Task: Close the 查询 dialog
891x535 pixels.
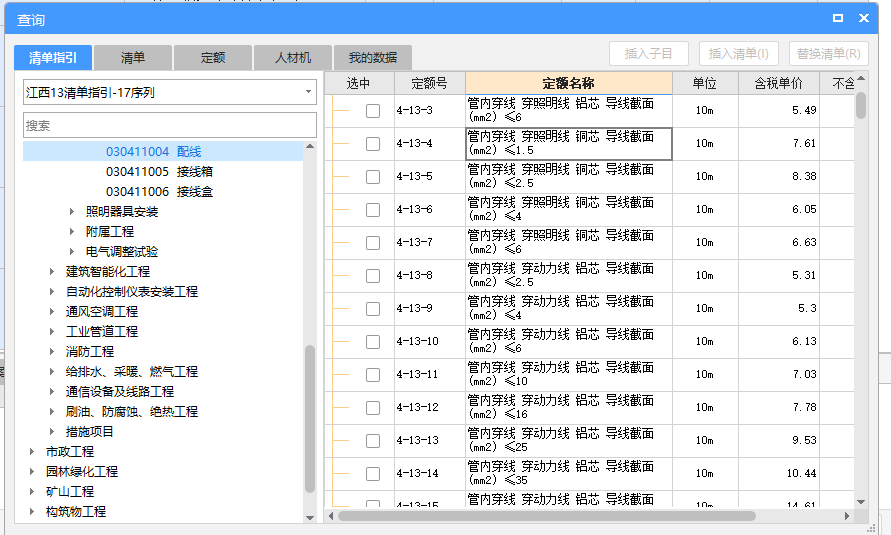Action: [x=864, y=18]
